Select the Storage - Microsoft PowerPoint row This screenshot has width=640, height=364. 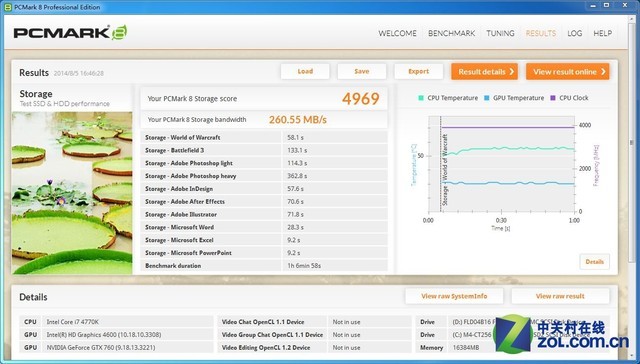point(264,253)
